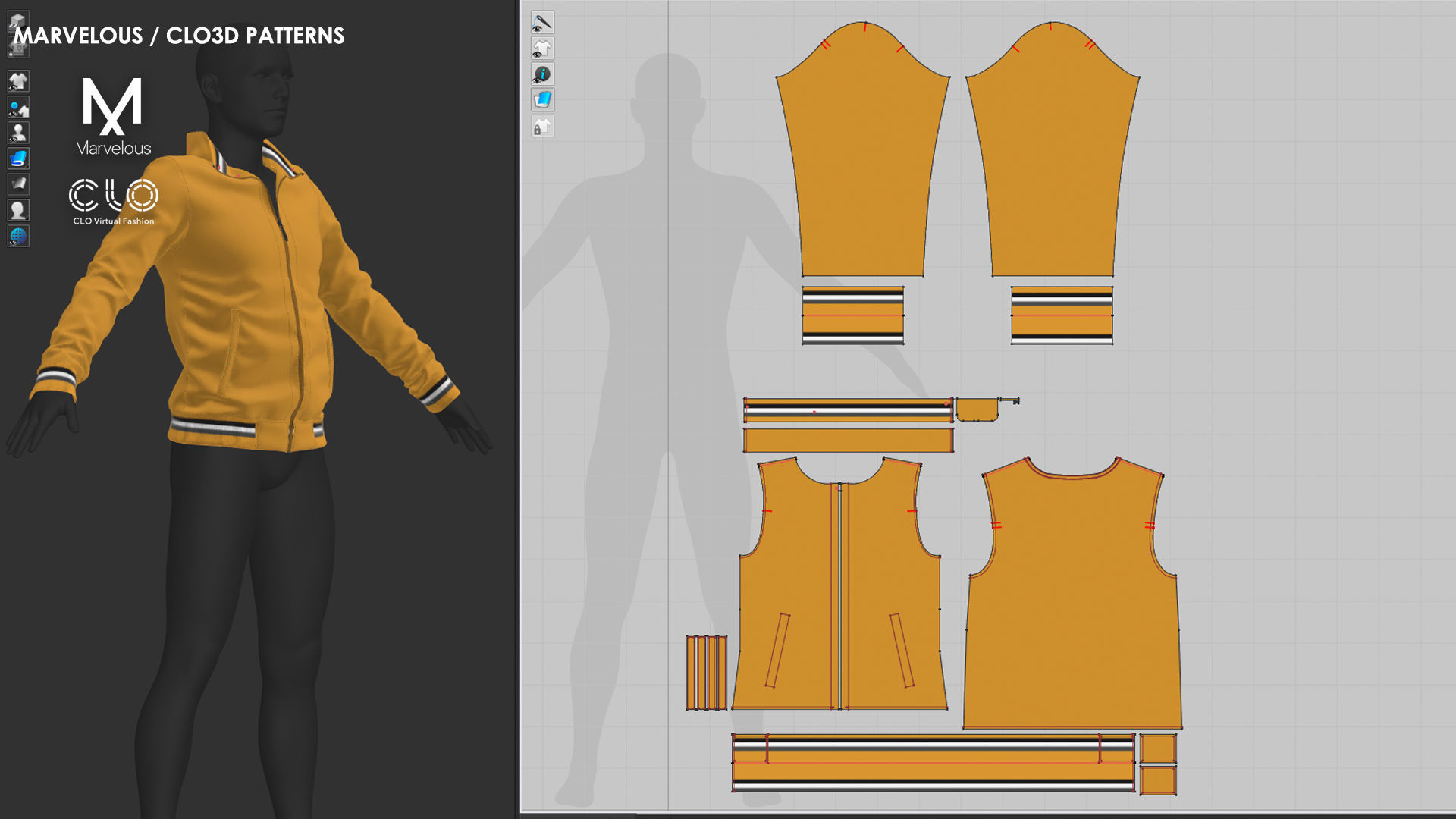1456x819 pixels.
Task: Click the 2D blue fabric texture icon
Action: (x=542, y=99)
